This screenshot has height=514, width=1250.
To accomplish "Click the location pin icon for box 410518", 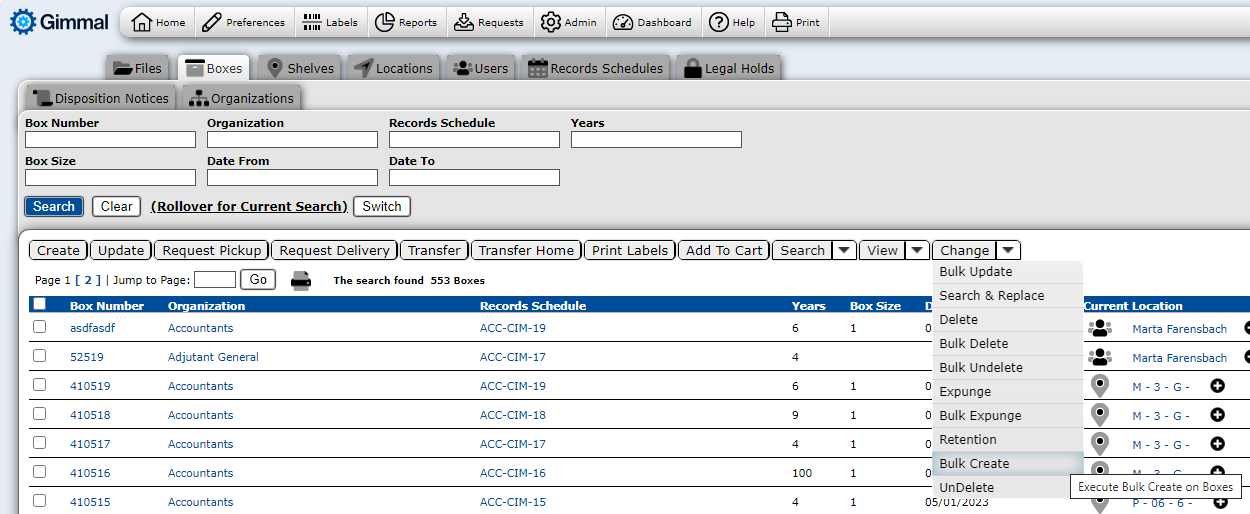I will 1100,415.
